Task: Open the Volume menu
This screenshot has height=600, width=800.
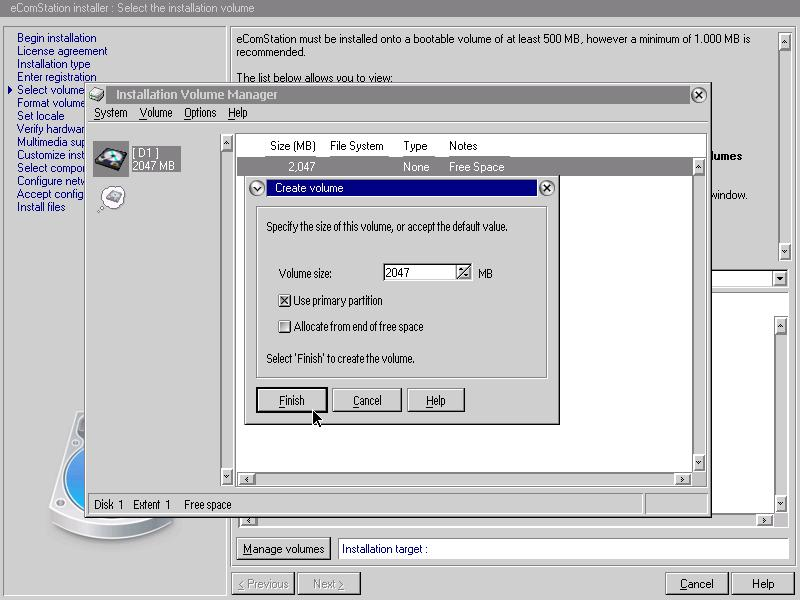Action: point(156,113)
